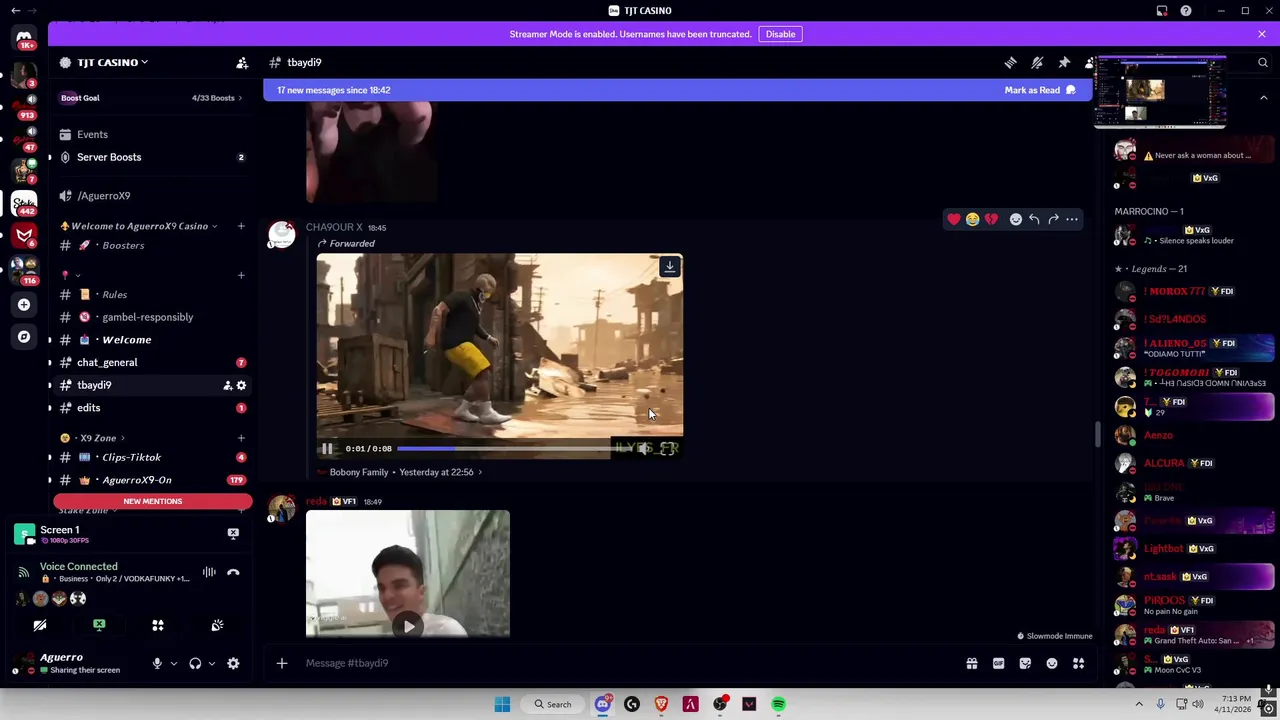
Task: Open the soundboard icon
Action: (x=217, y=625)
